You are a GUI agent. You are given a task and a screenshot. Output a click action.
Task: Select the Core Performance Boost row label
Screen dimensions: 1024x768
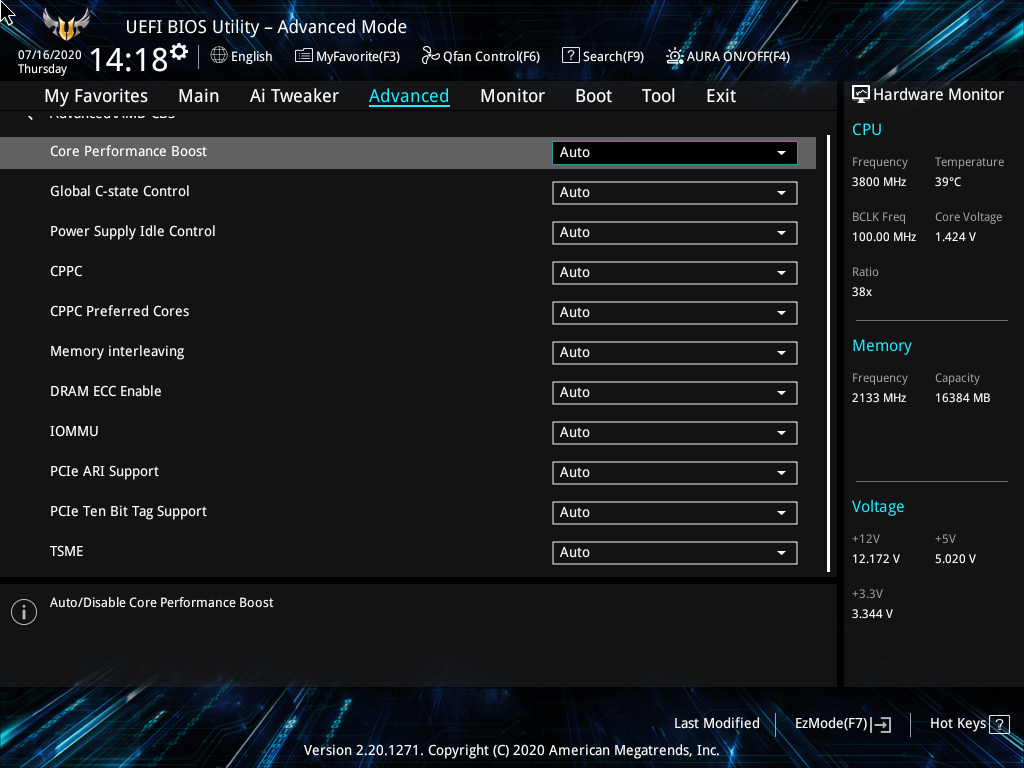128,152
